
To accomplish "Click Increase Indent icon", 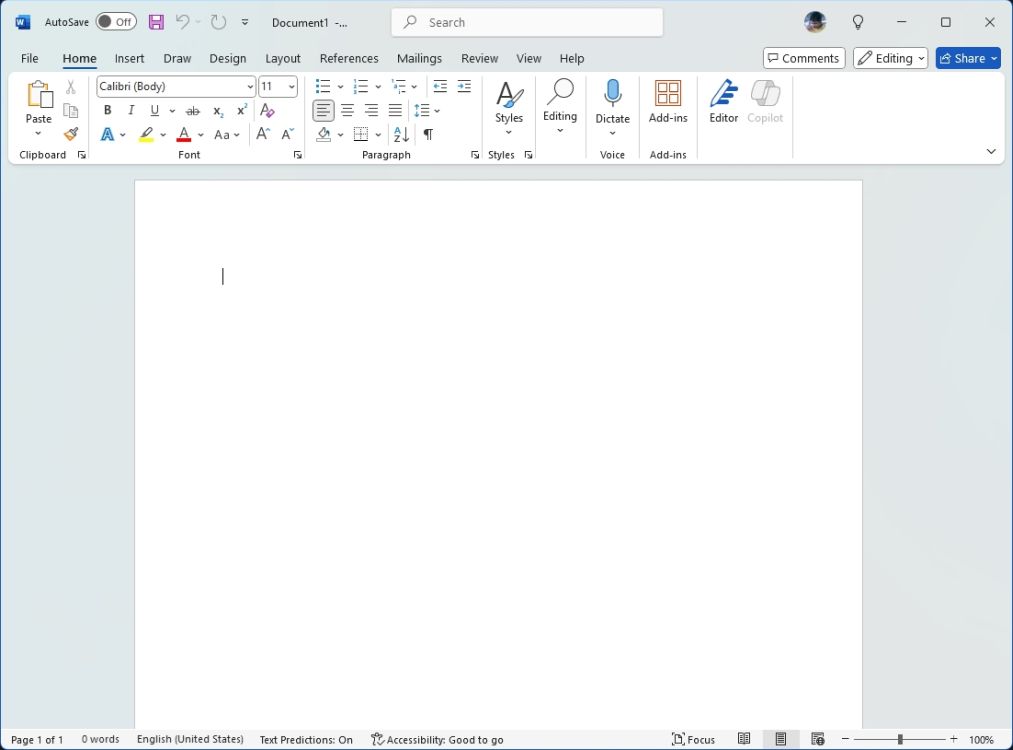I will click(x=464, y=87).
